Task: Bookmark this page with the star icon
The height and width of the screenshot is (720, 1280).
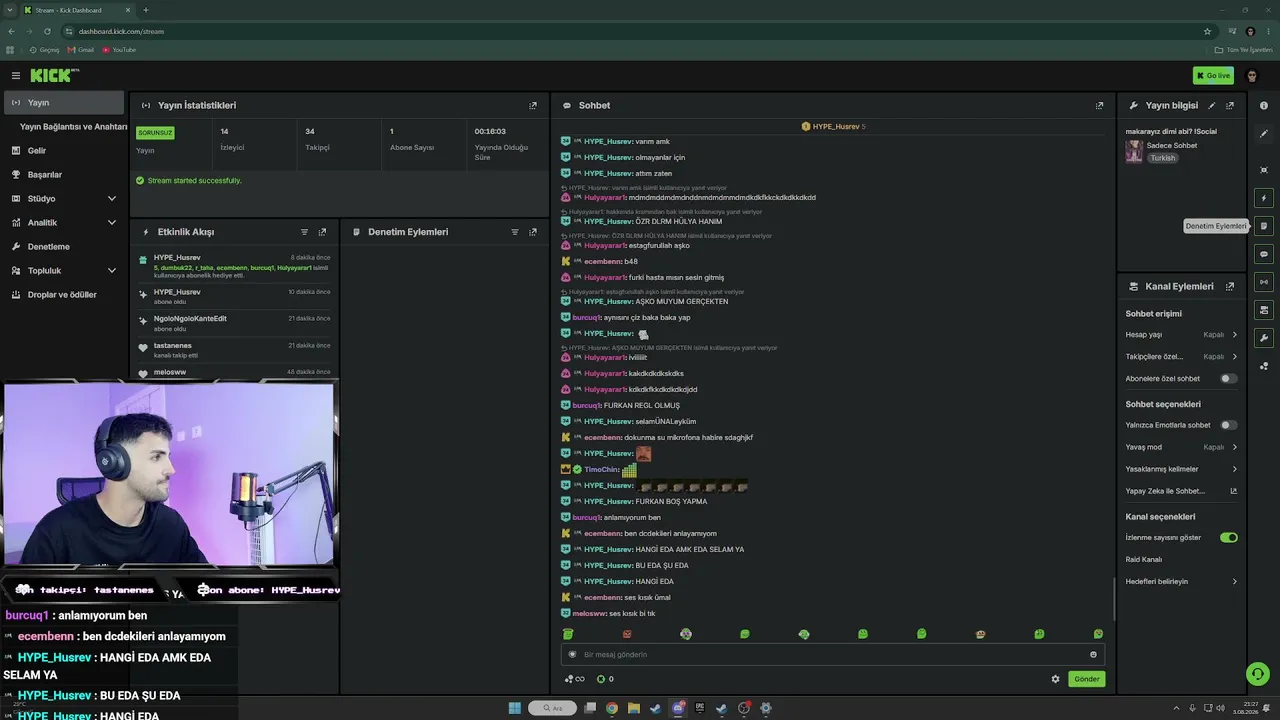Action: click(x=1207, y=31)
